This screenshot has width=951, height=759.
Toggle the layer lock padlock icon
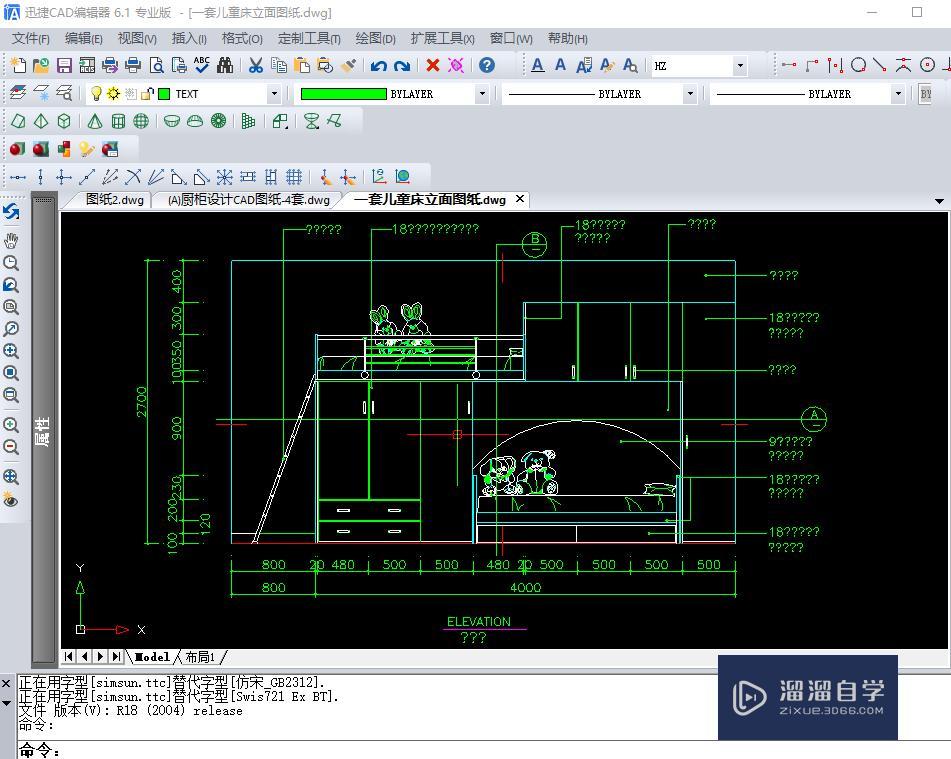pyautogui.click(x=149, y=92)
